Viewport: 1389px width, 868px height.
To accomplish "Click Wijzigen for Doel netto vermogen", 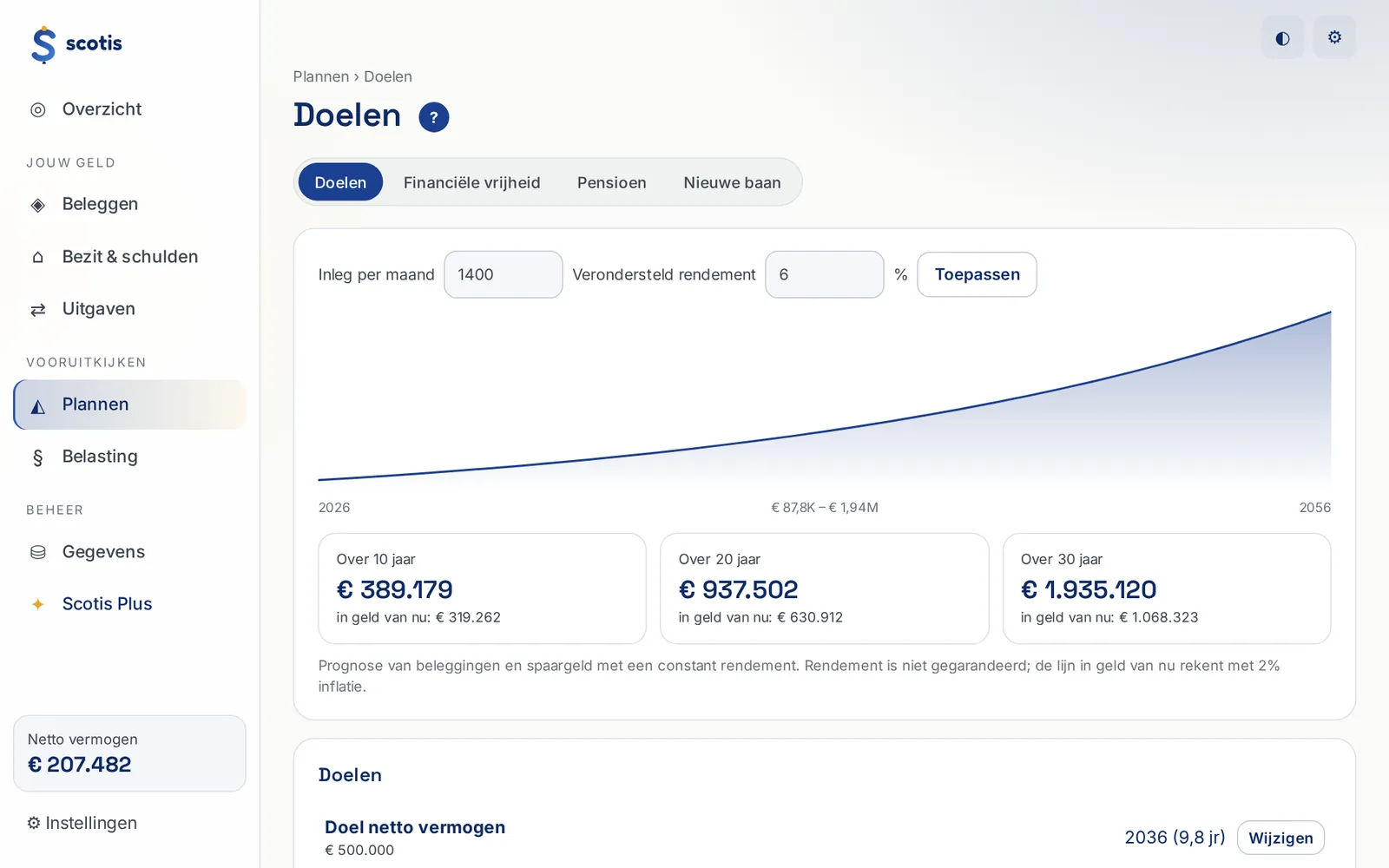I will click(1280, 838).
